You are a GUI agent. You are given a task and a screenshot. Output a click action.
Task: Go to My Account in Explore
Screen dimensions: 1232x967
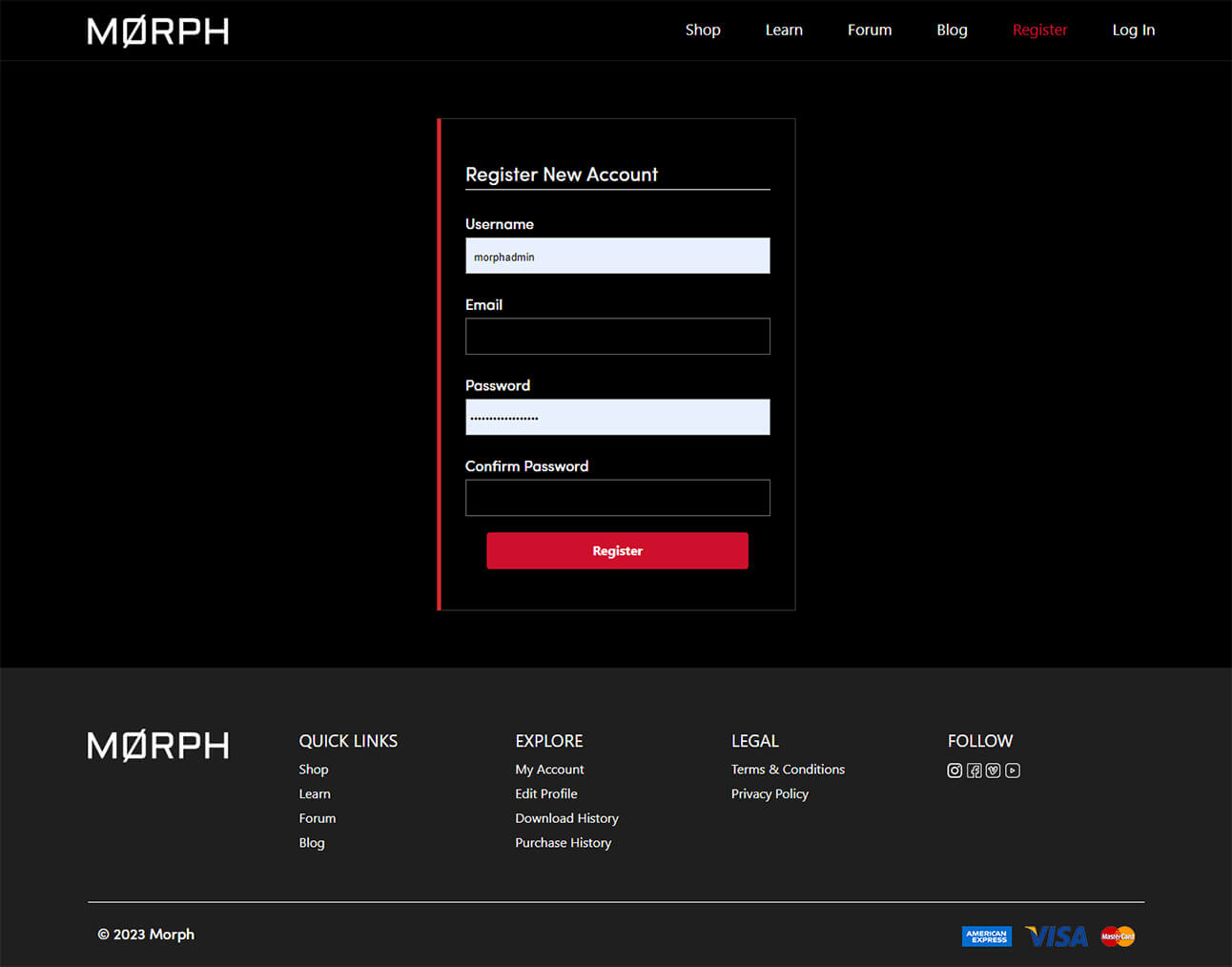(549, 770)
